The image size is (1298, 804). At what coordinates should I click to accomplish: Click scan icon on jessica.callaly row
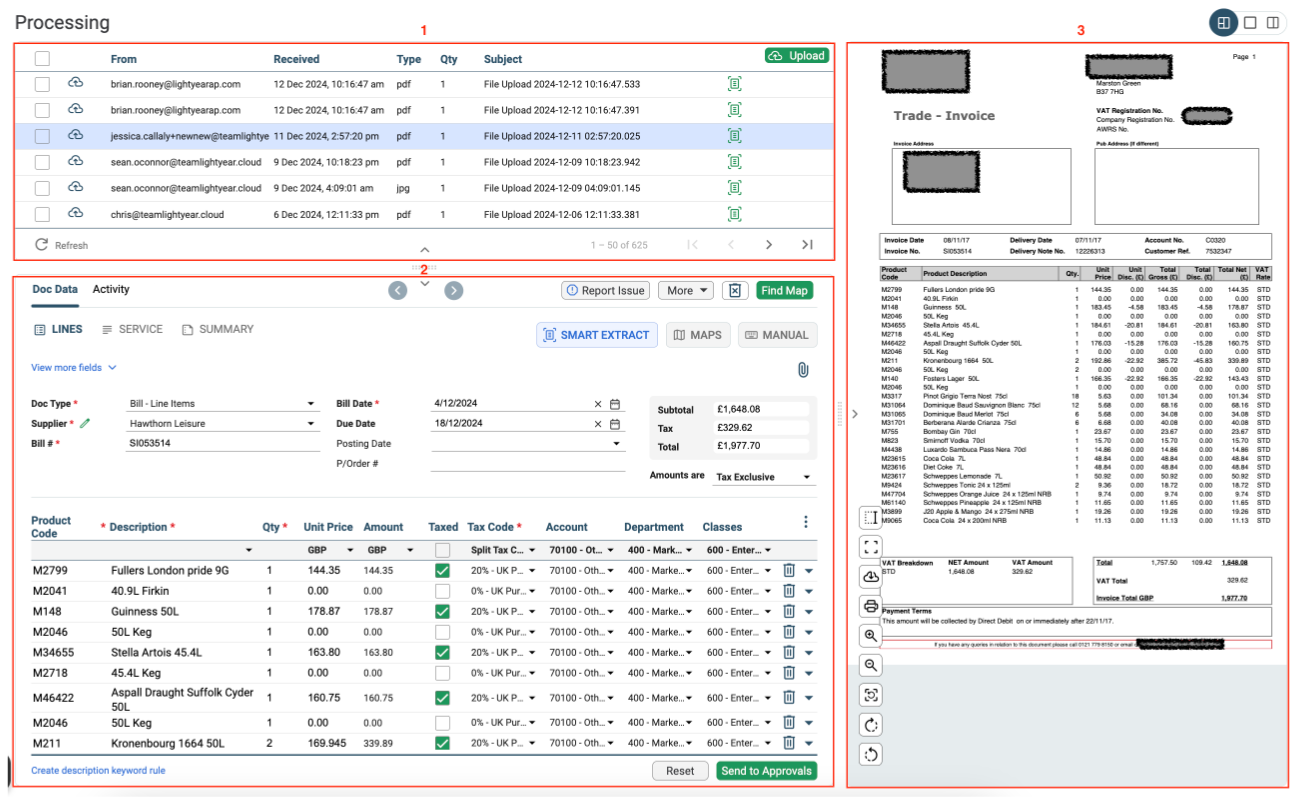point(735,136)
